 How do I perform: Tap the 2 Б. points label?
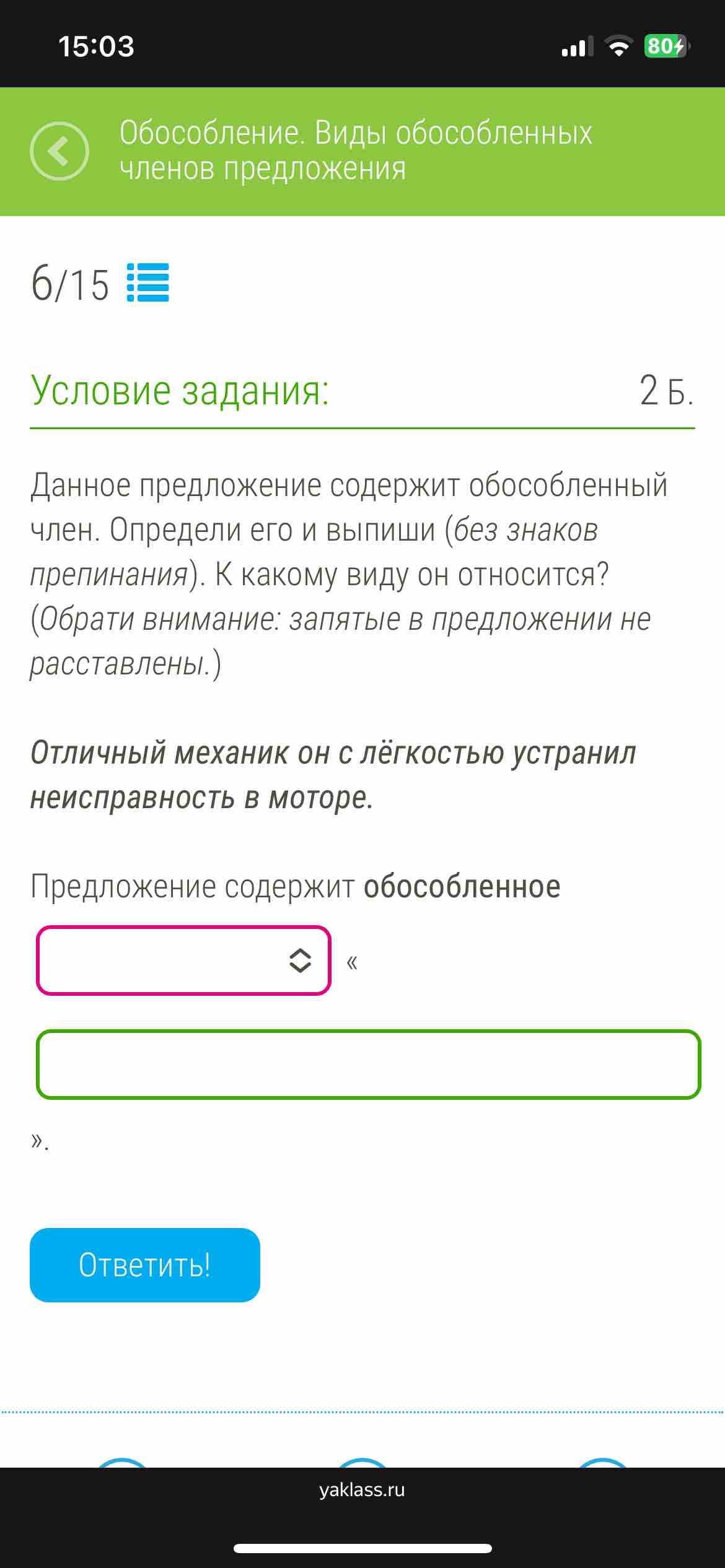(x=666, y=391)
